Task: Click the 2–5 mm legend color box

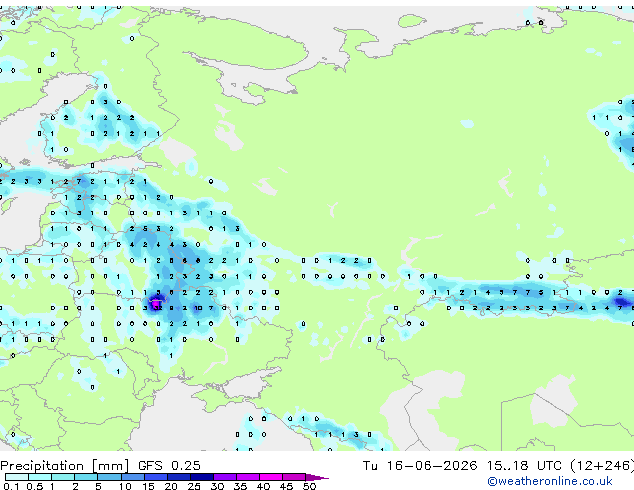Action: coord(86,477)
